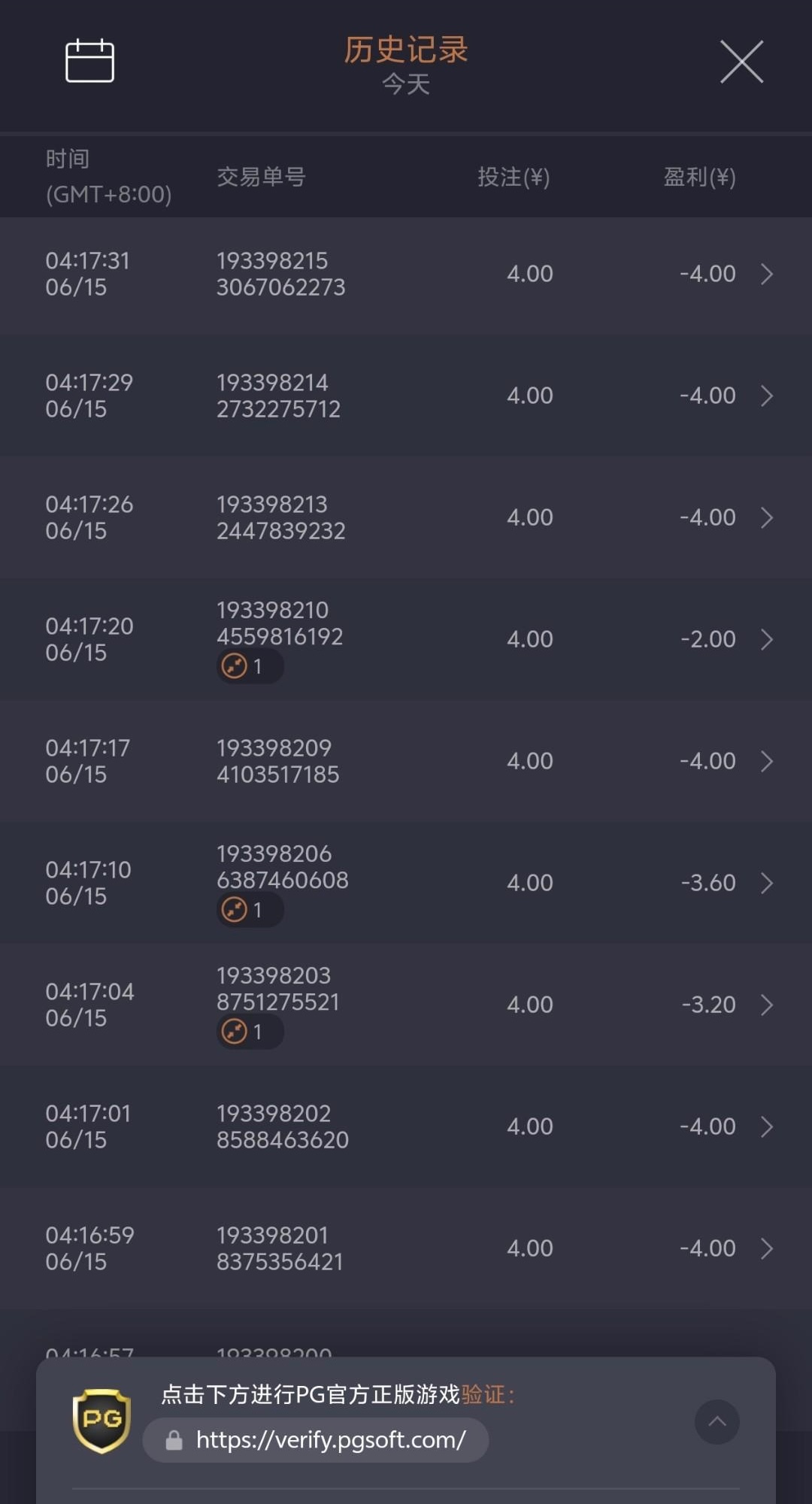Click the free-spin badge on record 1933982104559816192

[x=250, y=666]
